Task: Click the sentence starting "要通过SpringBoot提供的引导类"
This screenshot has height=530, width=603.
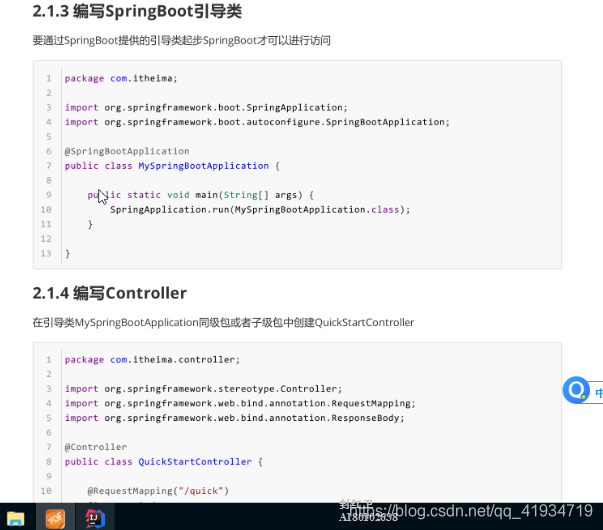Action: [x=182, y=40]
